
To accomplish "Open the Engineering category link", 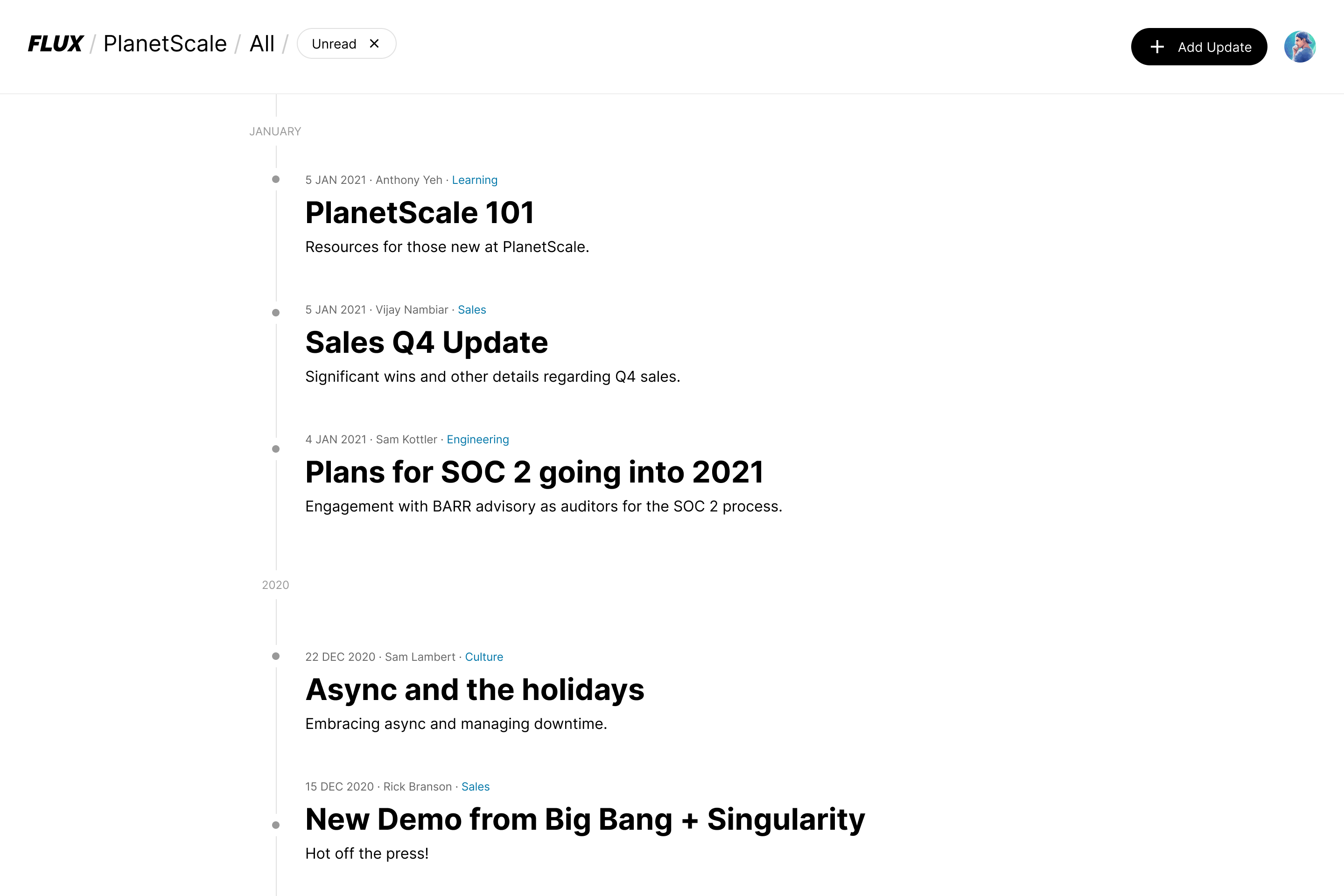I will 477,440.
